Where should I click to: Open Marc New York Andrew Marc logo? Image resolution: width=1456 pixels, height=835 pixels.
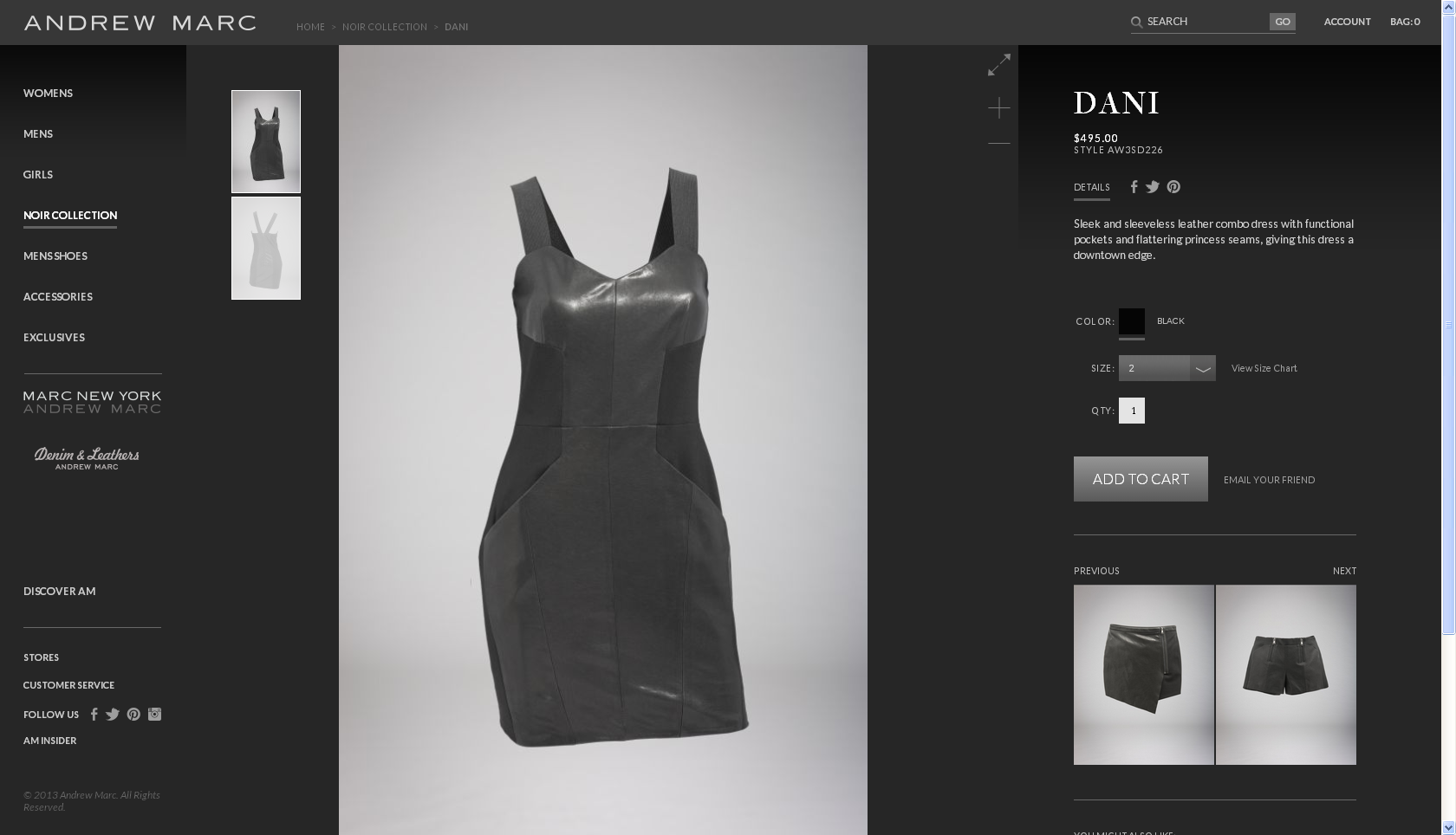coord(92,402)
